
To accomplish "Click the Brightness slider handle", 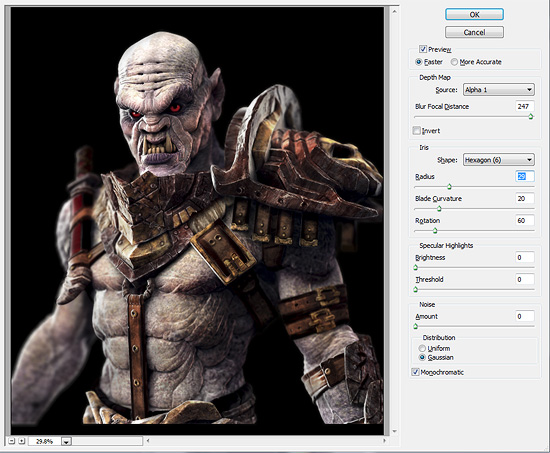I will [416, 267].
